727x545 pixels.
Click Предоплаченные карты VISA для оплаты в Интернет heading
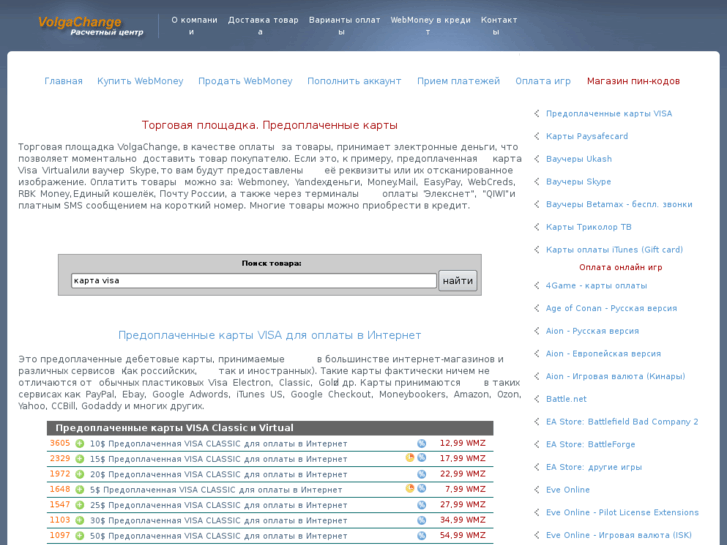[269, 335]
